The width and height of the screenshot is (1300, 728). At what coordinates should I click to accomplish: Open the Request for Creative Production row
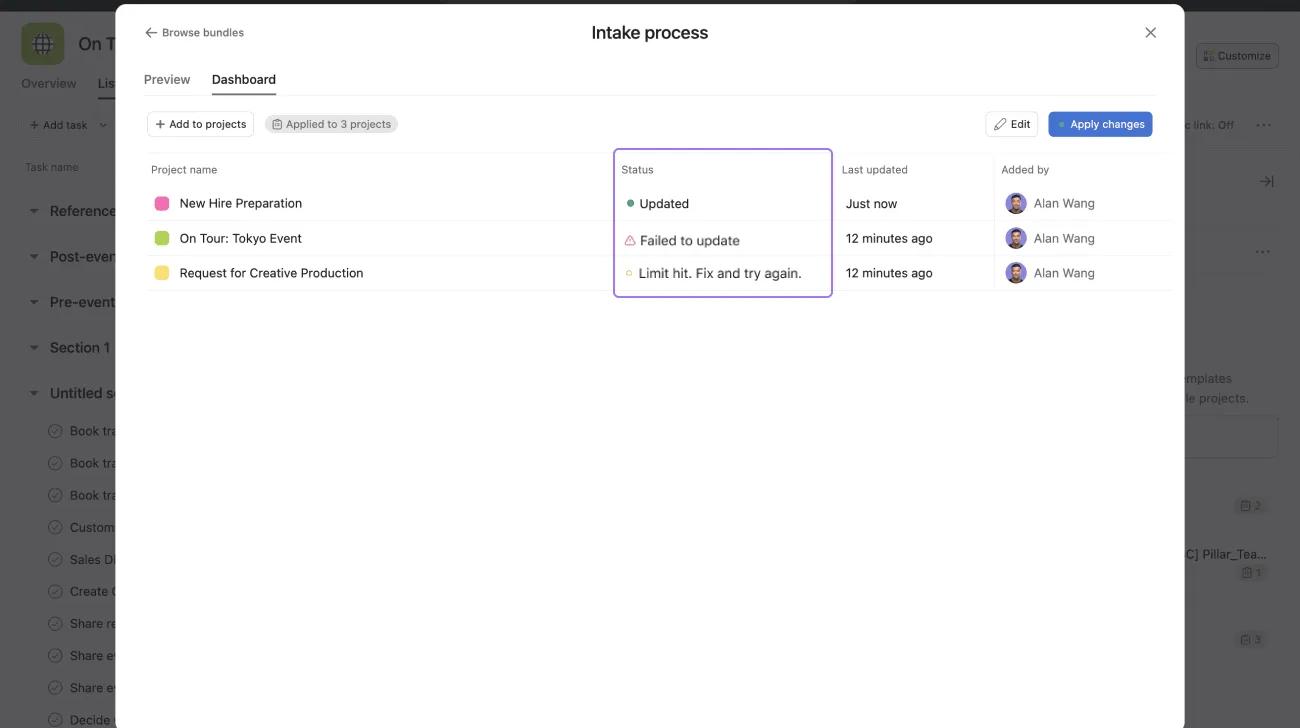point(271,273)
